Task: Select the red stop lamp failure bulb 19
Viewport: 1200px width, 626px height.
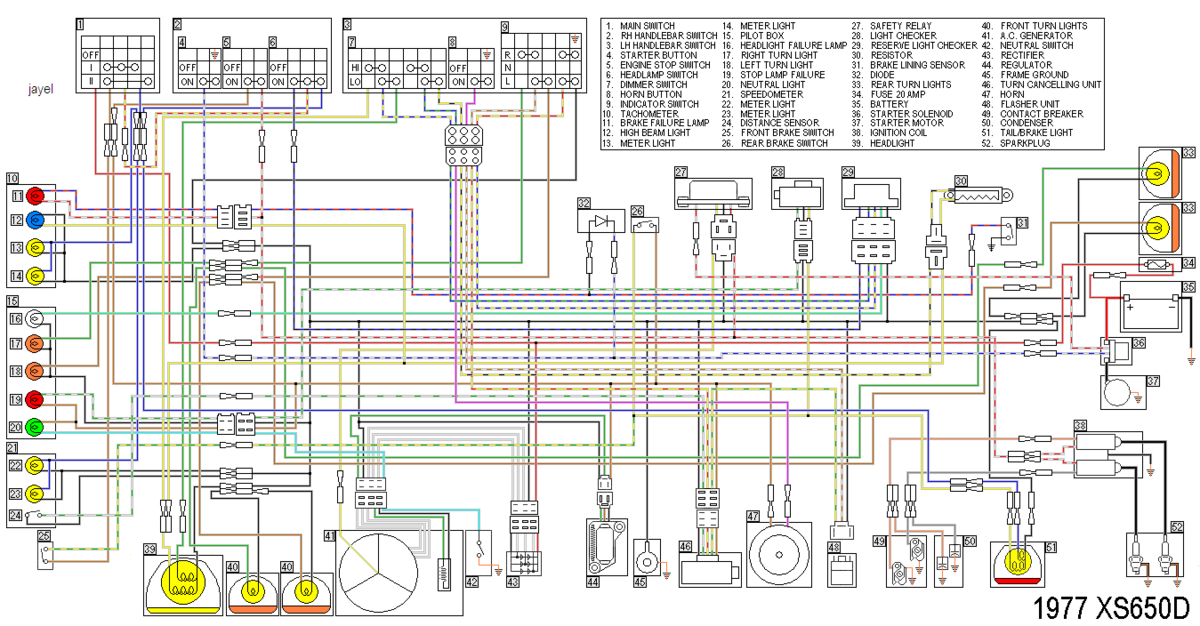Action: pyautogui.click(x=36, y=400)
